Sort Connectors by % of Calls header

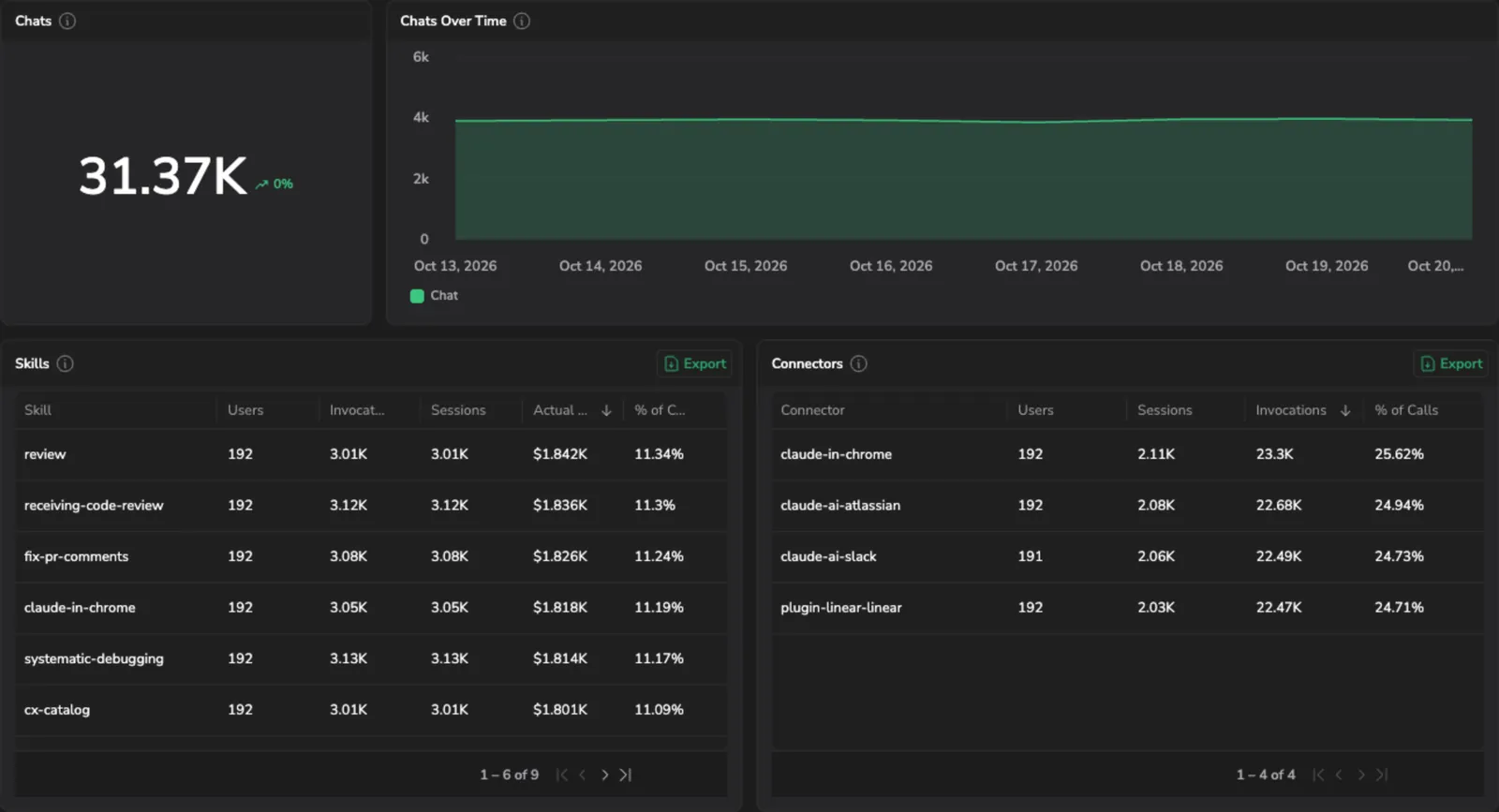(1406, 410)
